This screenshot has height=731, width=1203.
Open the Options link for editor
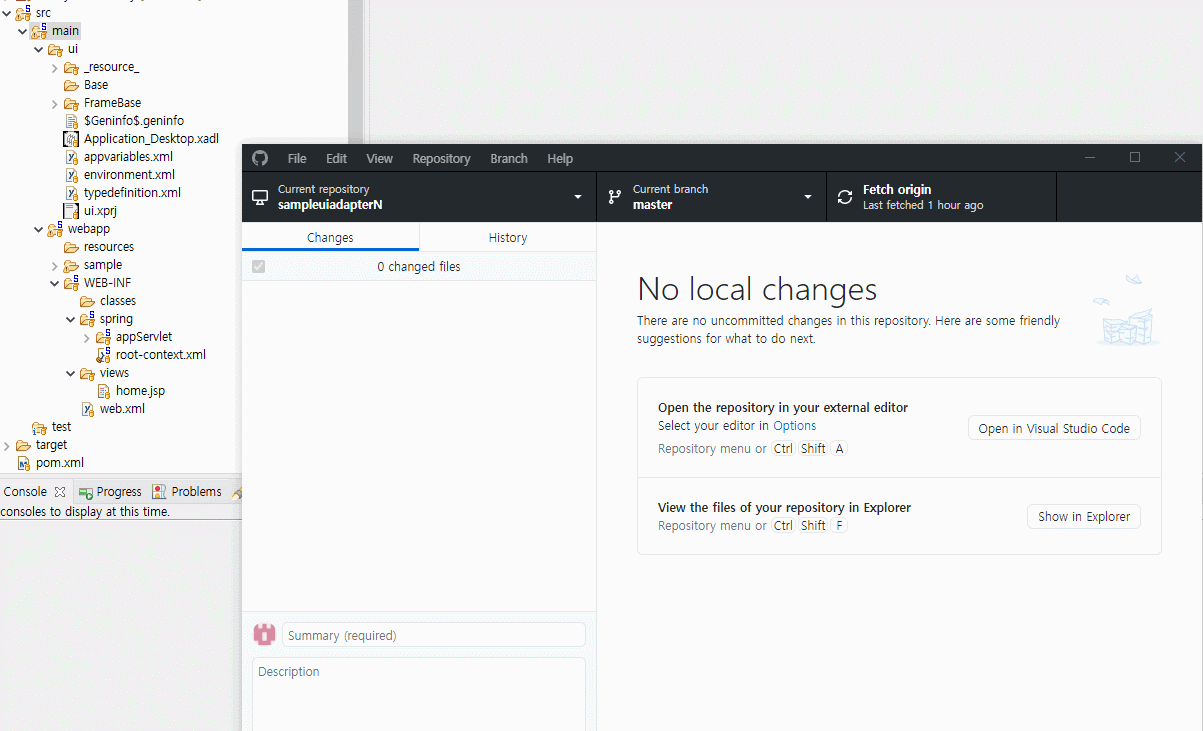coord(795,425)
